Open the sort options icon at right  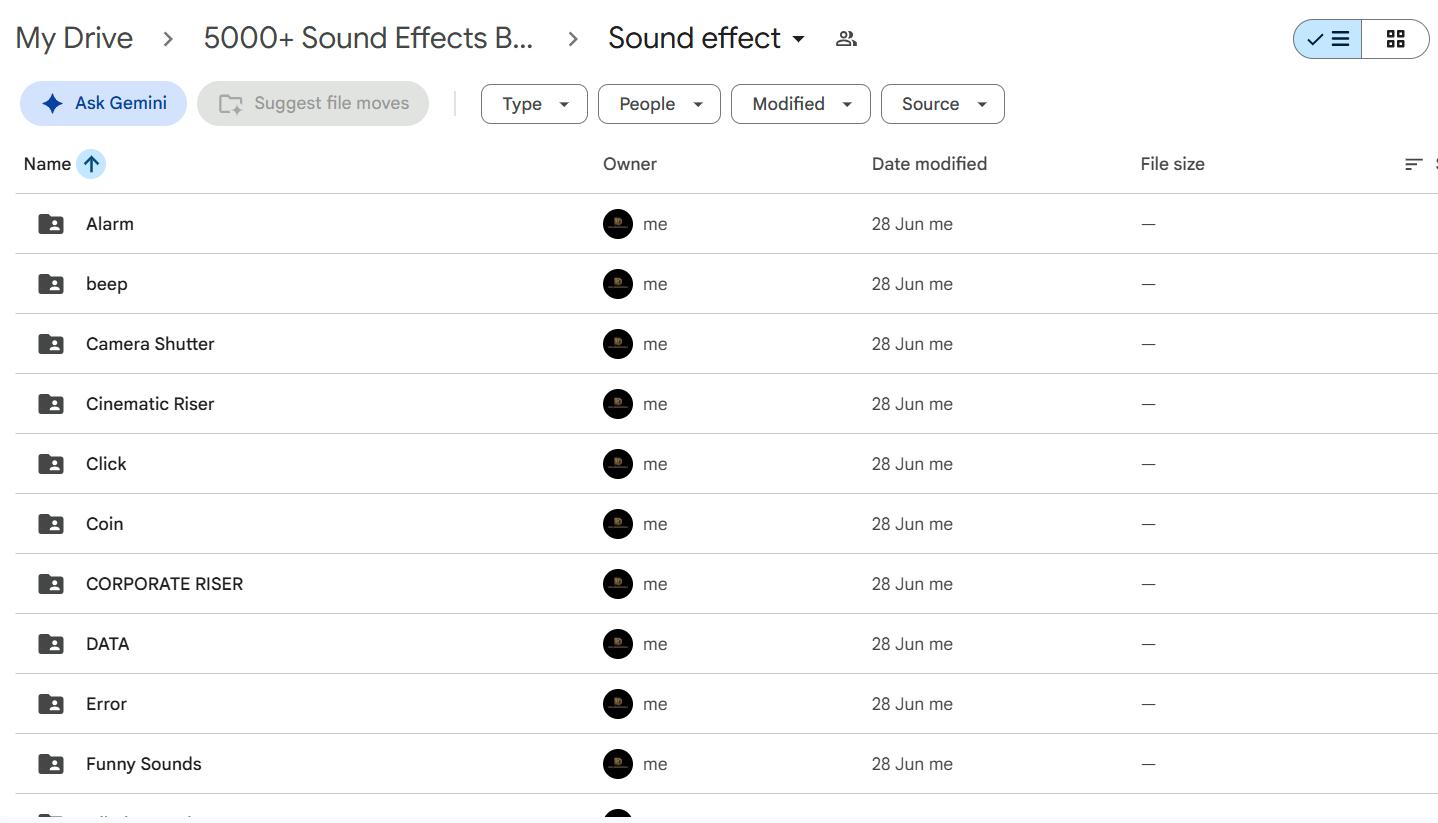[x=1413, y=164]
